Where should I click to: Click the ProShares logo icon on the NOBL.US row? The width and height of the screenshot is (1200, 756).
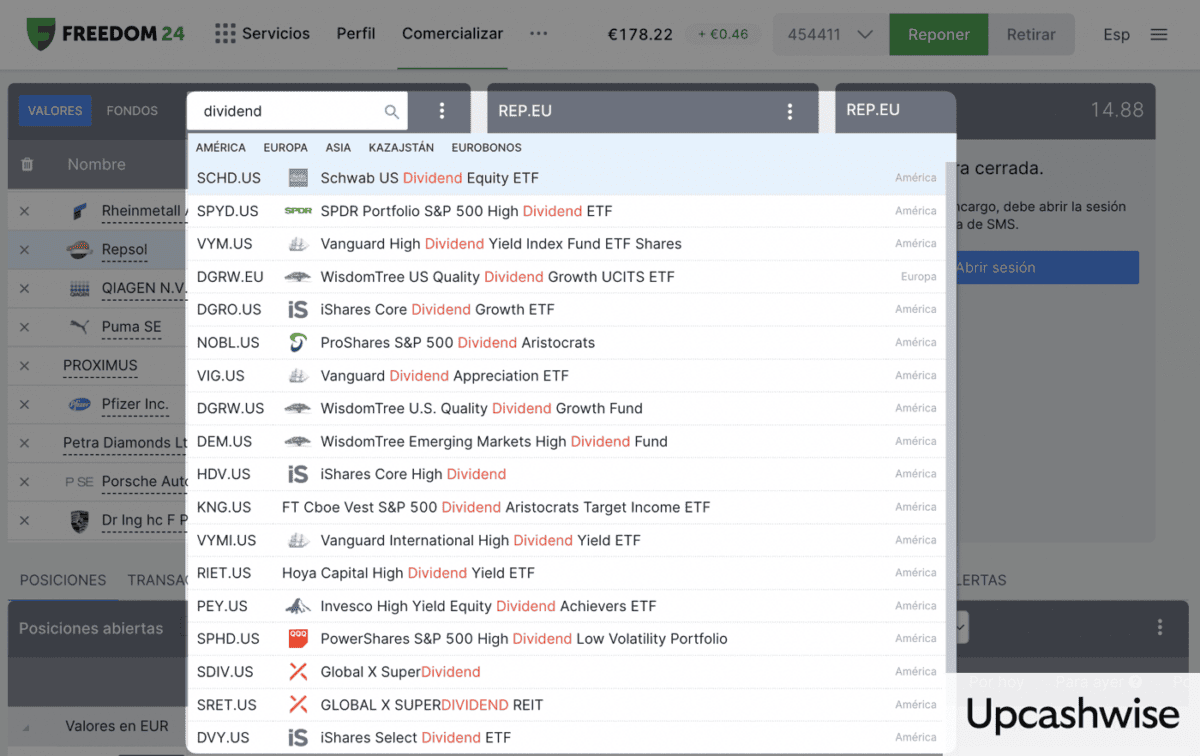click(298, 342)
